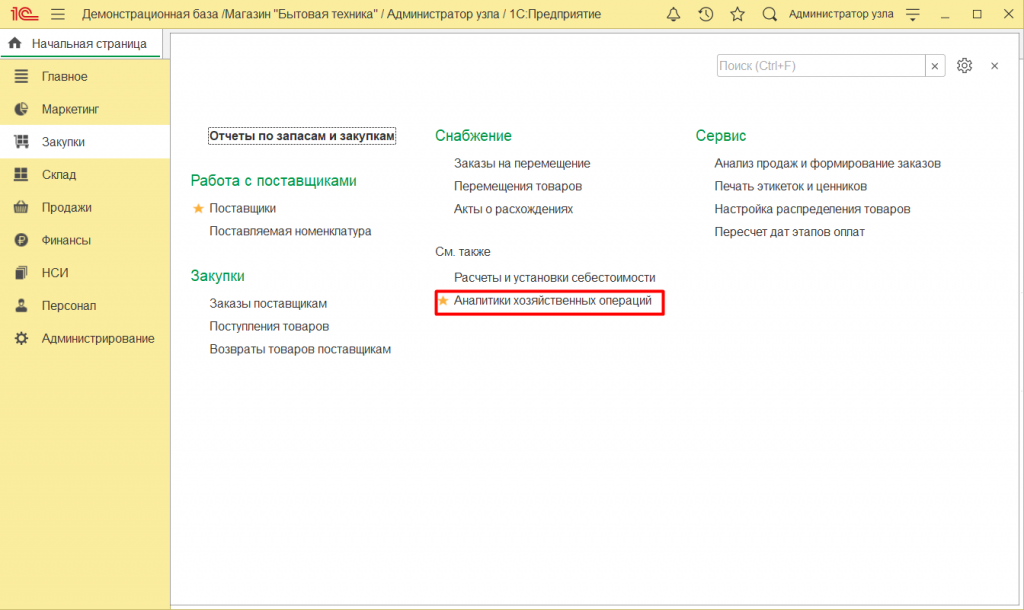Clear the search field with X button
This screenshot has width=1024, height=610.
tap(935, 65)
